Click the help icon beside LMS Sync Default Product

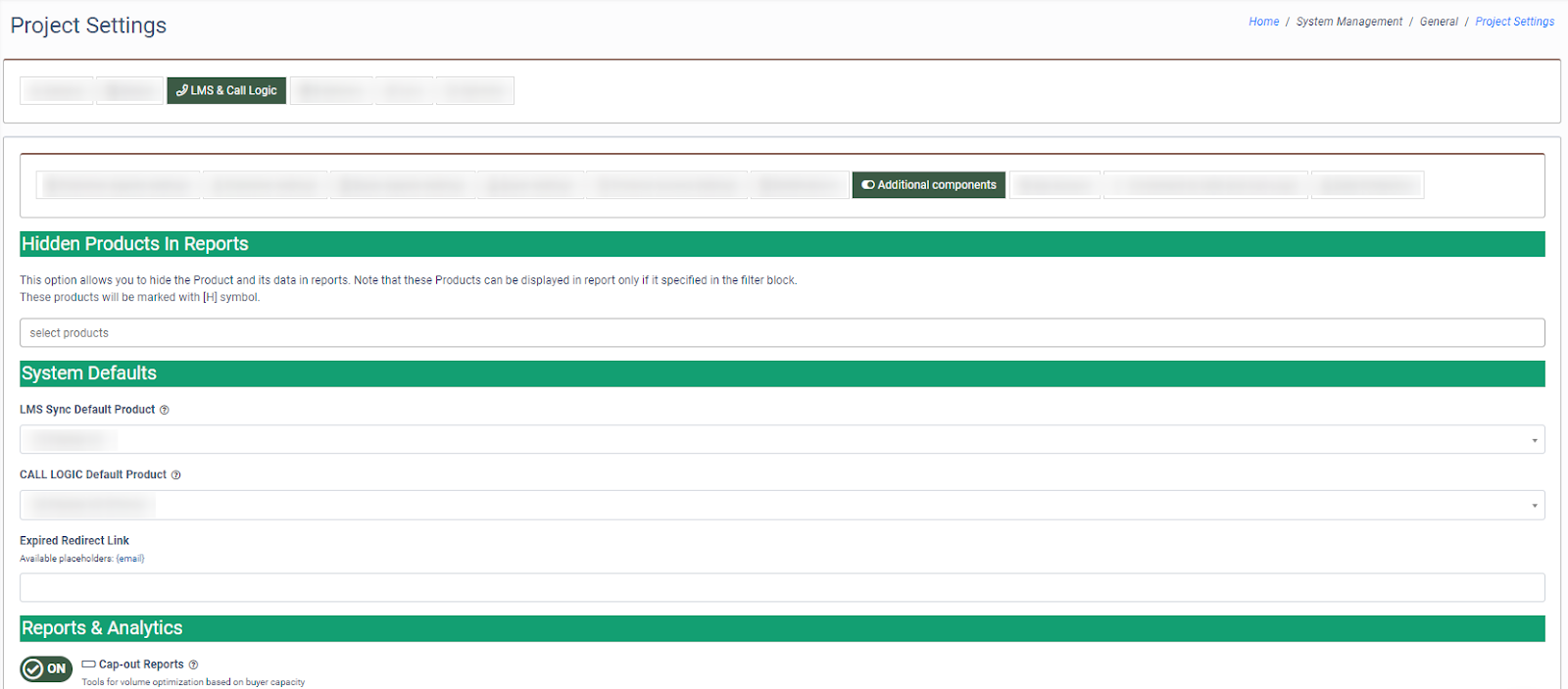(x=165, y=411)
